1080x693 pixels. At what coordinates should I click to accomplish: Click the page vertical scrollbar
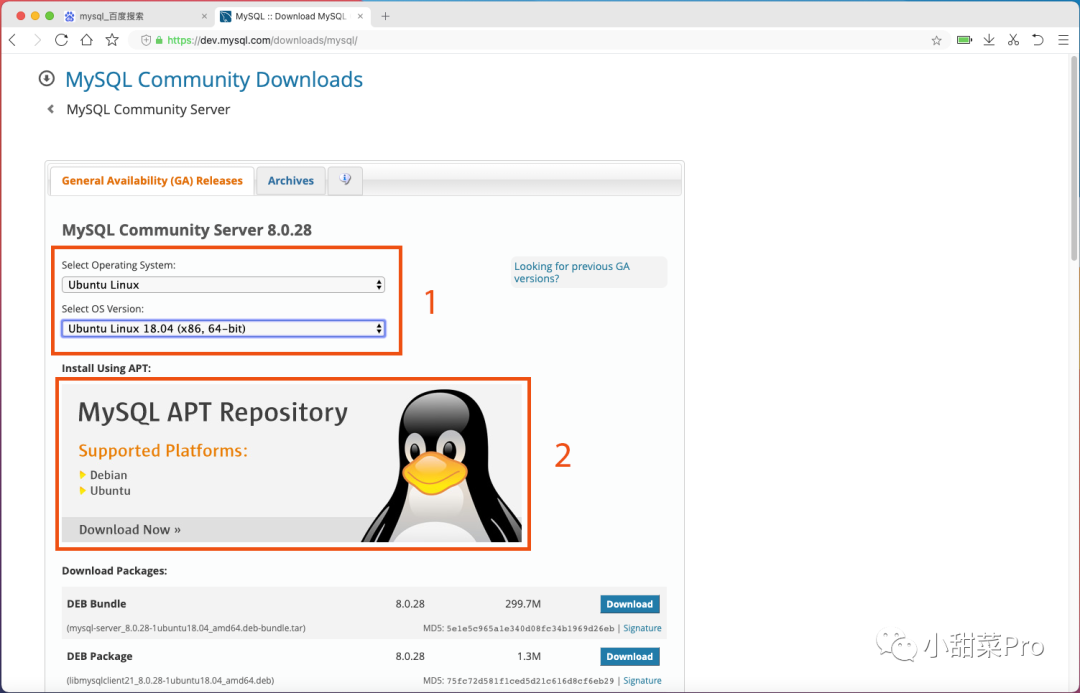tap(1074, 158)
